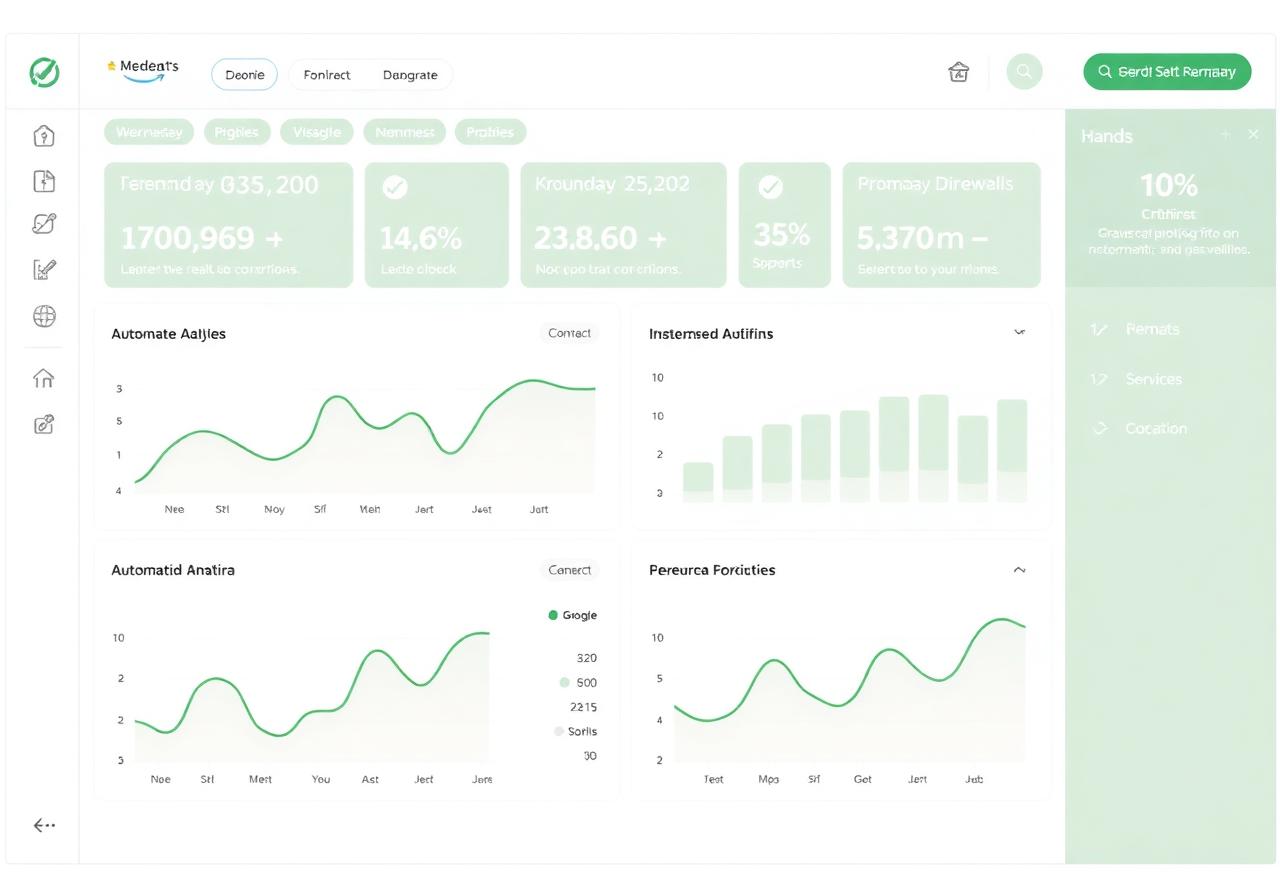Select the Dangrate tab
Screen dimensions: 1280x896
tap(410, 75)
